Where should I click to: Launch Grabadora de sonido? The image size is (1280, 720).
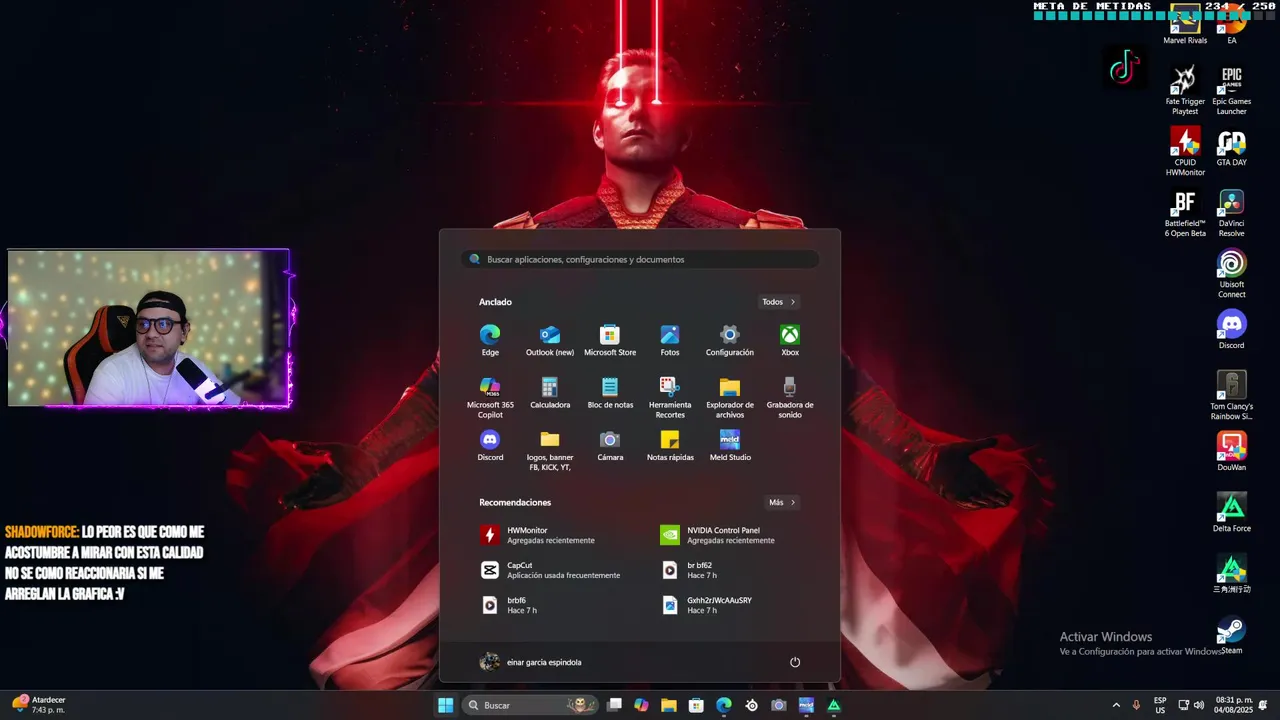[x=790, y=397]
